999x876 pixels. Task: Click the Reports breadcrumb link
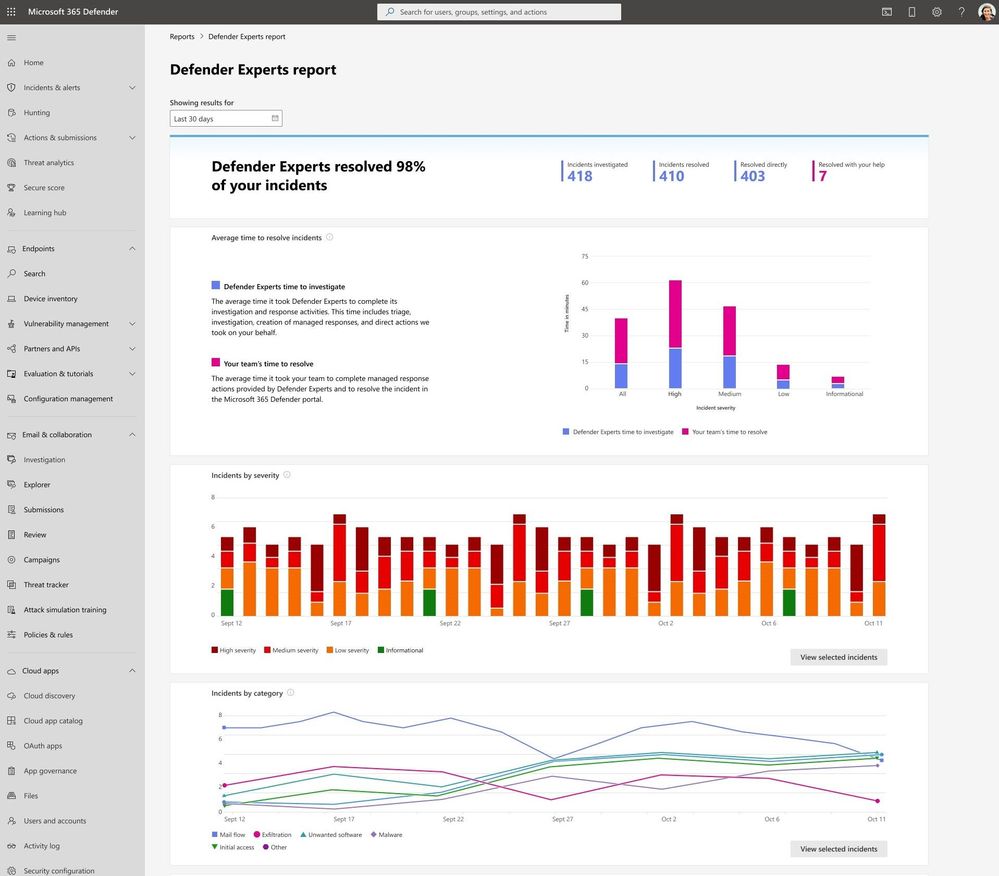click(182, 36)
